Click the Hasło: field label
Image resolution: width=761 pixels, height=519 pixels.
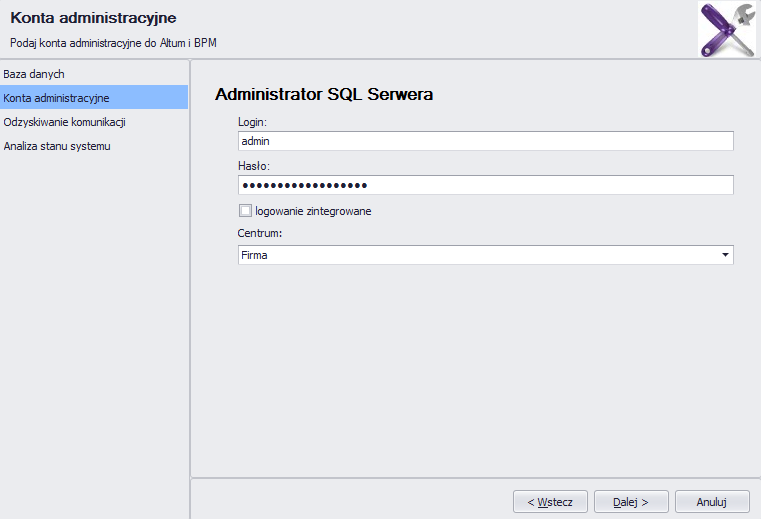(x=254, y=166)
